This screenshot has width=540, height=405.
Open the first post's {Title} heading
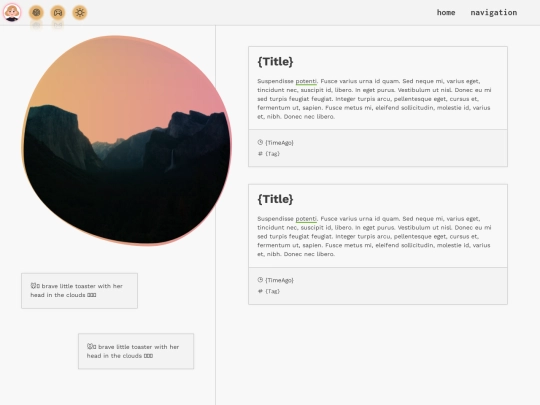click(275, 62)
